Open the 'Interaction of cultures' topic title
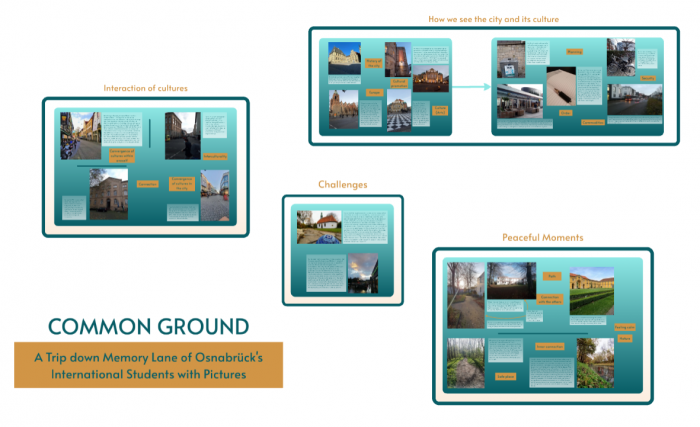Screen dimensions: 700x427 (x=145, y=89)
